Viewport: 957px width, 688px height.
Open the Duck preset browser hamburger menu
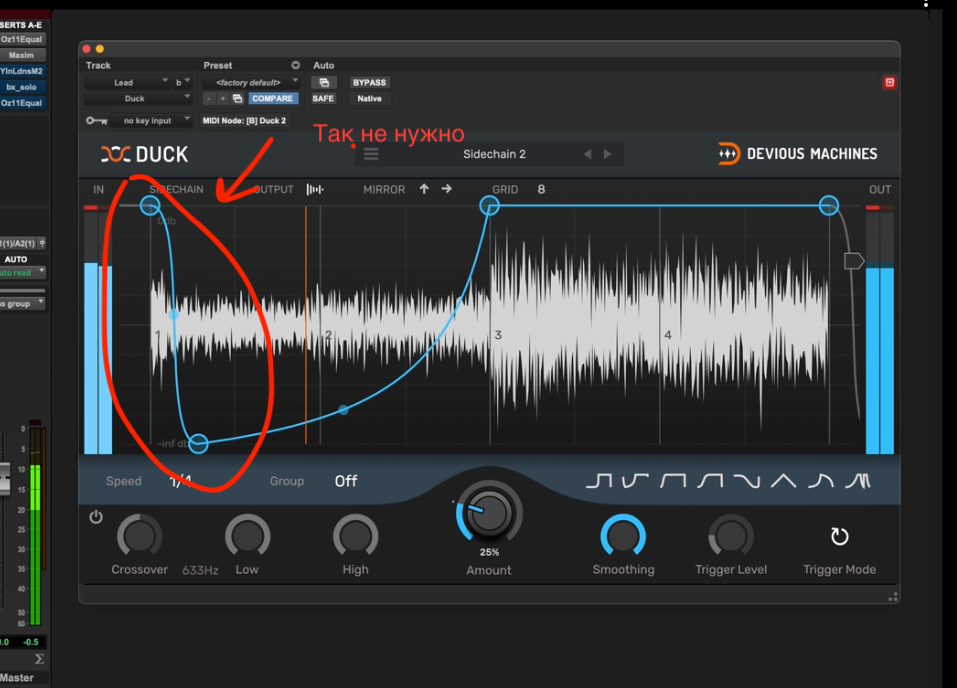tap(371, 154)
